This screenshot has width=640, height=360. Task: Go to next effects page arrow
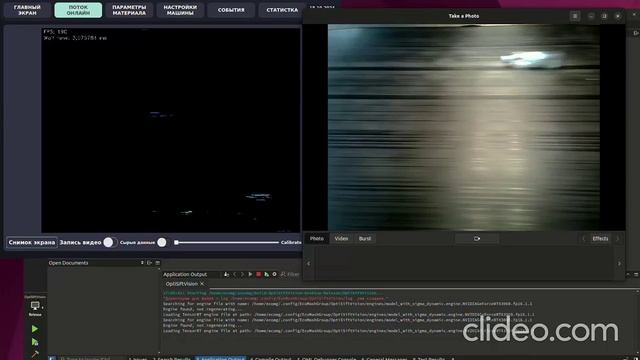617,238
